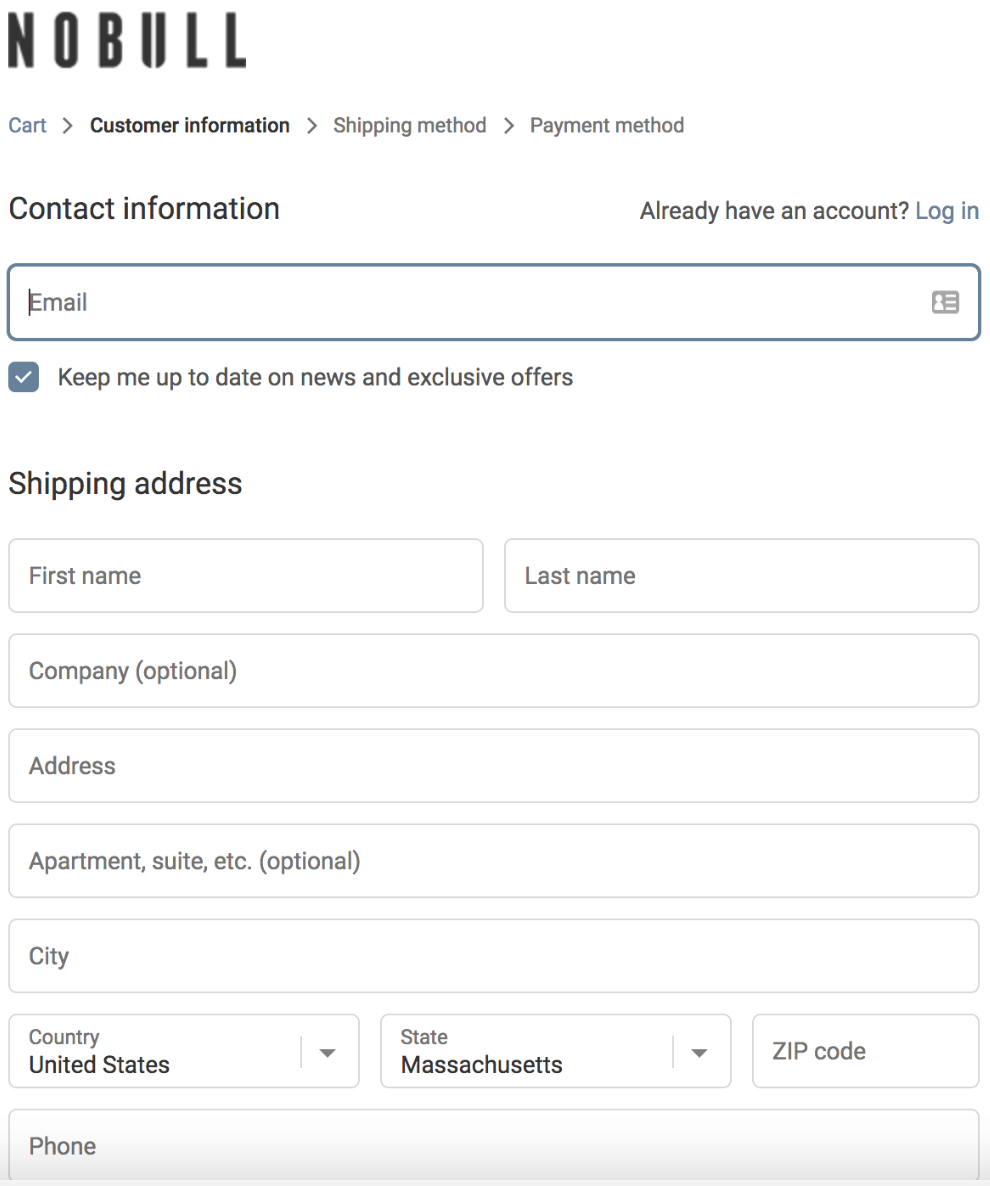Image resolution: width=990 pixels, height=1186 pixels.
Task: Click the chevron after Cart breadcrumb
Action: pyautogui.click(x=66, y=125)
